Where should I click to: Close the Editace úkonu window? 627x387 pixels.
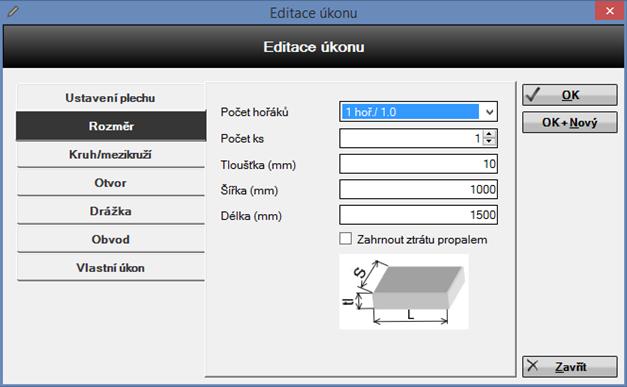point(610,11)
